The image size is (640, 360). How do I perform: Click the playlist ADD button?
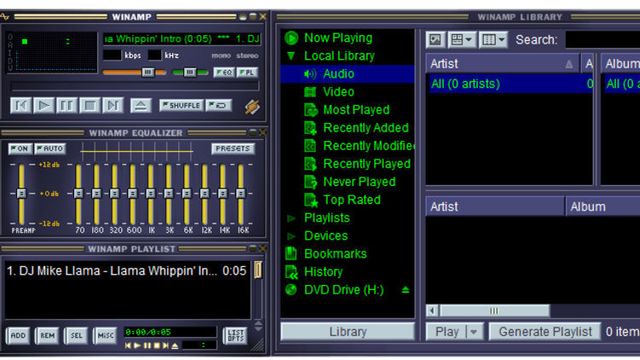pyautogui.click(x=18, y=336)
